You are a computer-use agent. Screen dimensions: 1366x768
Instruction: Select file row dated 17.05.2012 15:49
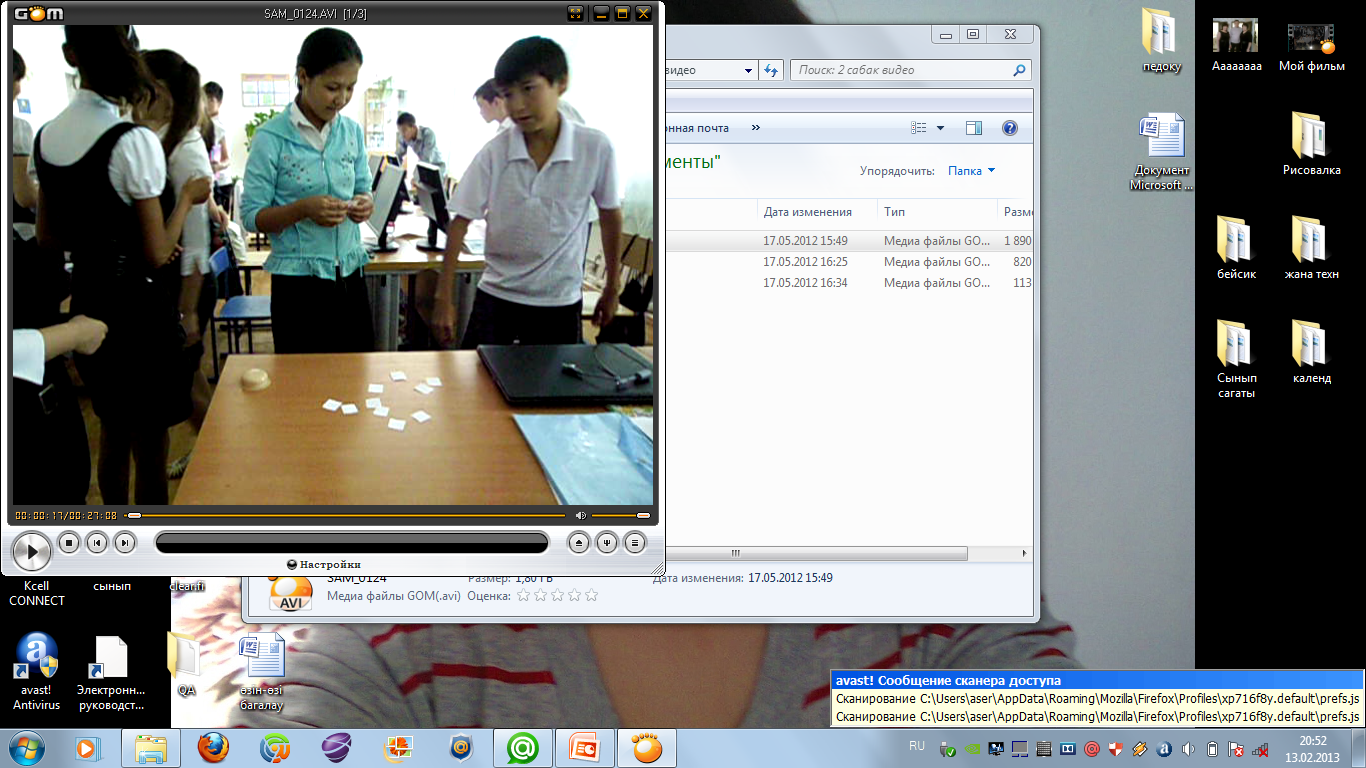click(848, 241)
